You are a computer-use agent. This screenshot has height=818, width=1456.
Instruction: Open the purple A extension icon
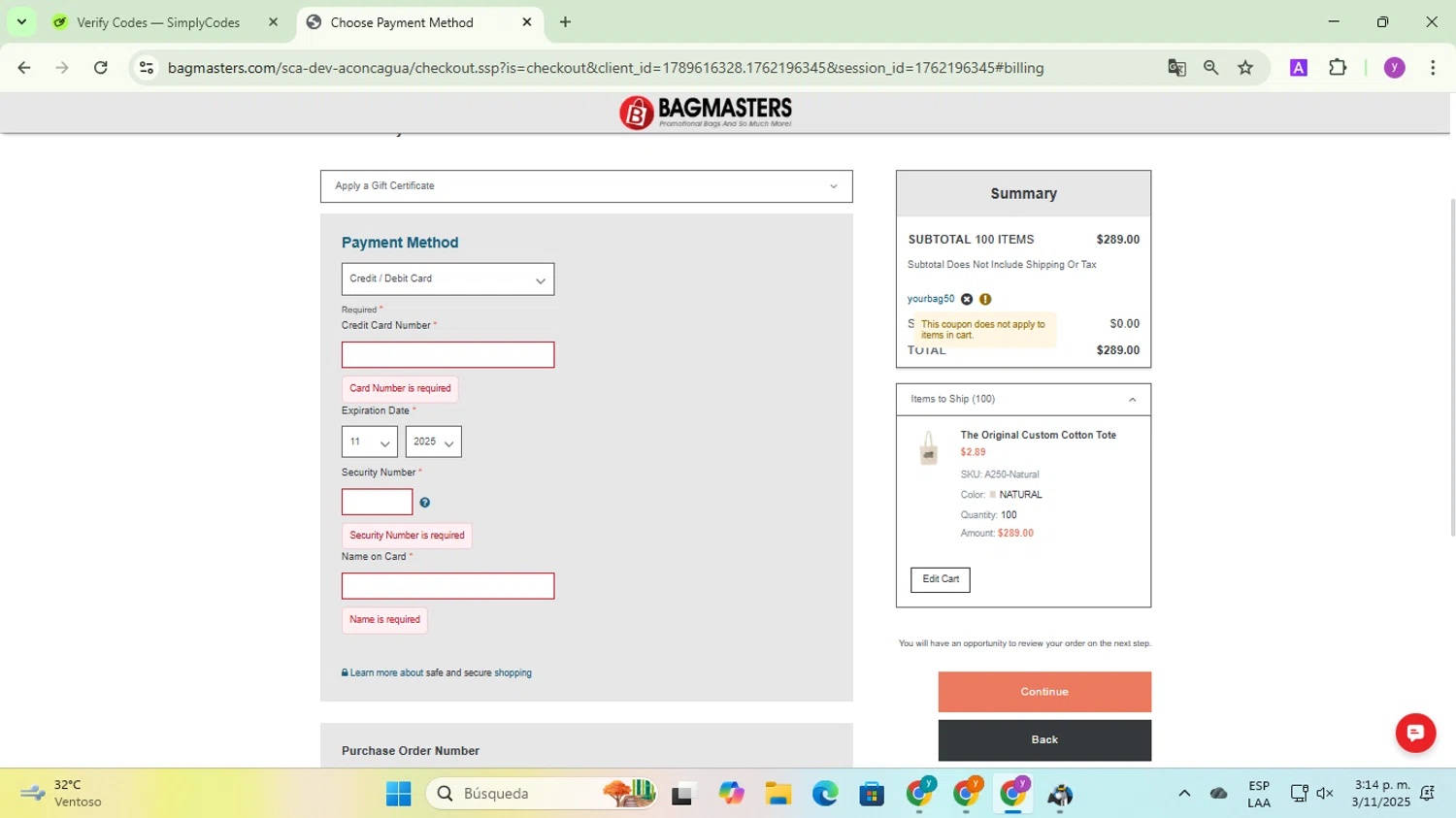[x=1298, y=68]
